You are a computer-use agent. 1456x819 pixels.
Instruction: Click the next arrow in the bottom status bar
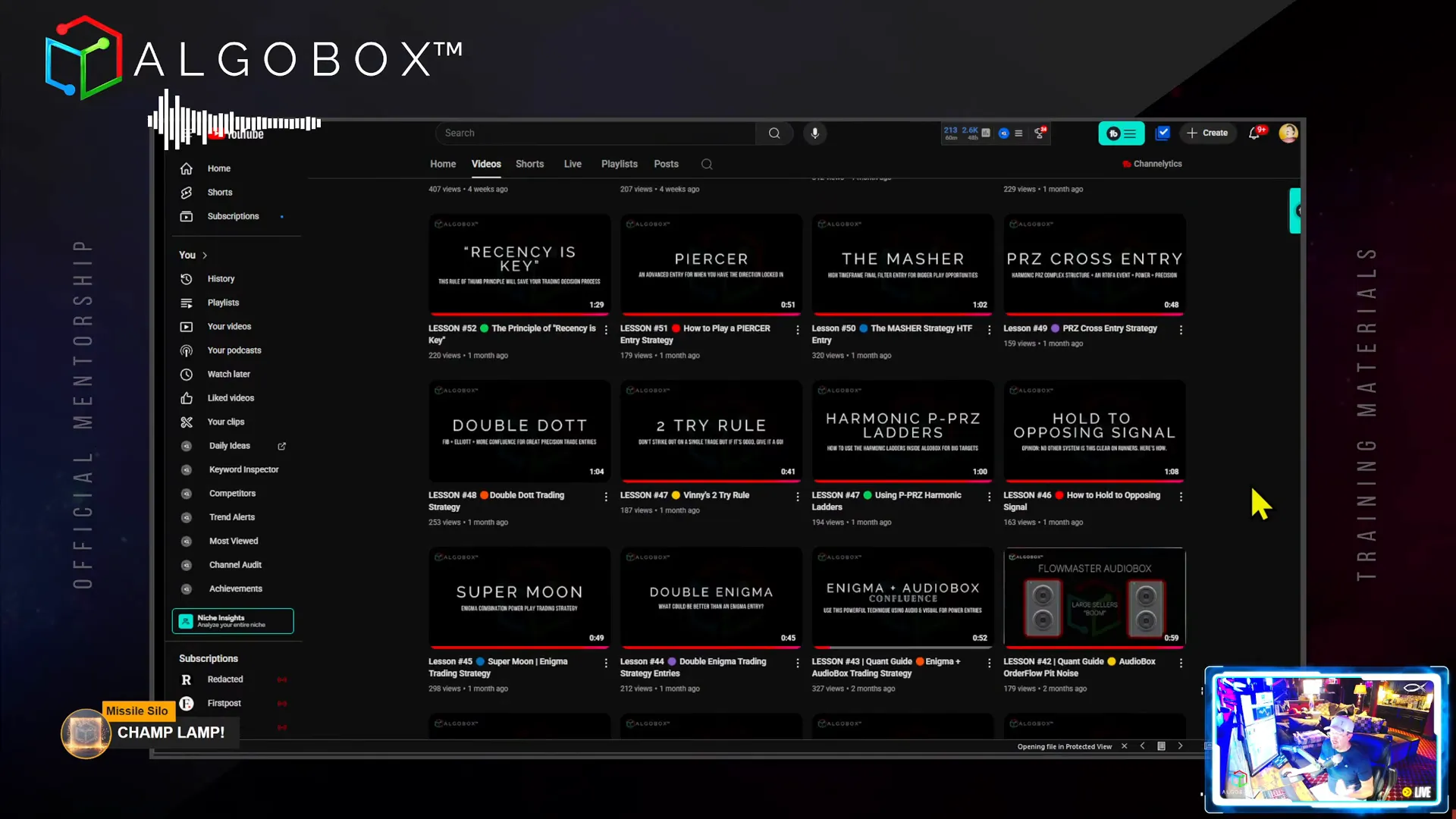[x=1180, y=747]
